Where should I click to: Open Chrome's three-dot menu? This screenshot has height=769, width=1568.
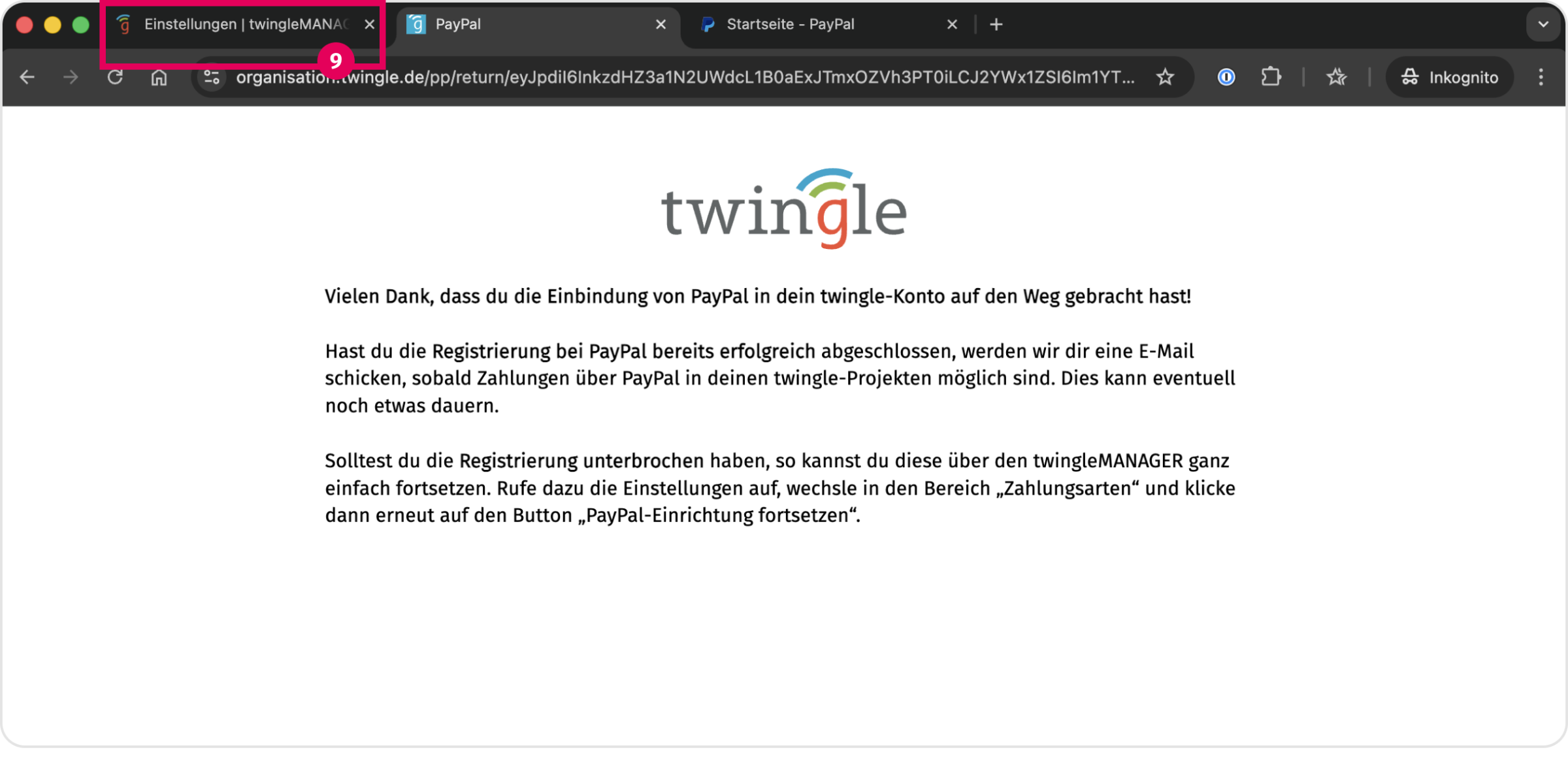click(x=1541, y=78)
